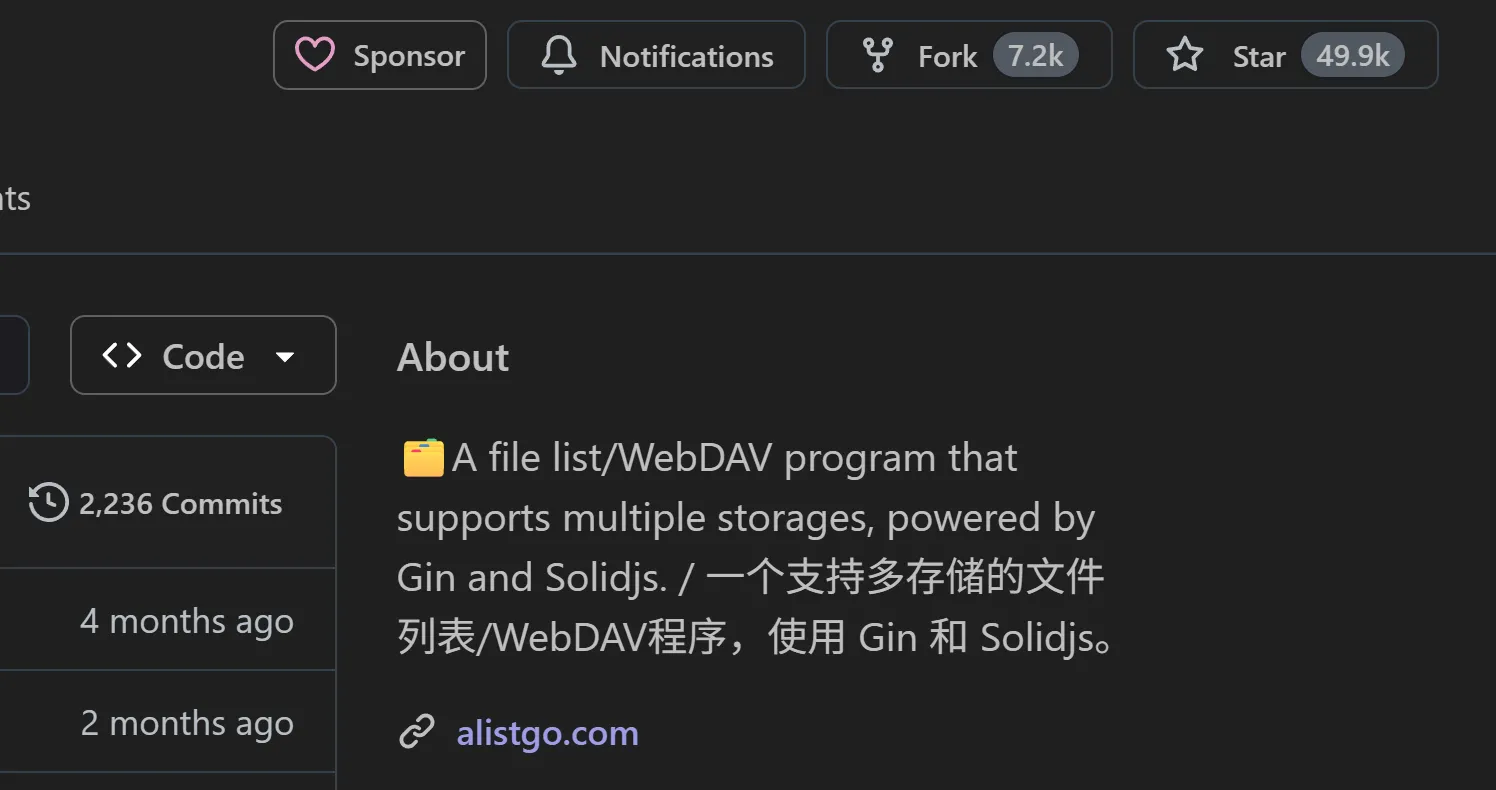Open the 7.2k fork count badge
The width and height of the screenshot is (1496, 790).
click(1035, 55)
